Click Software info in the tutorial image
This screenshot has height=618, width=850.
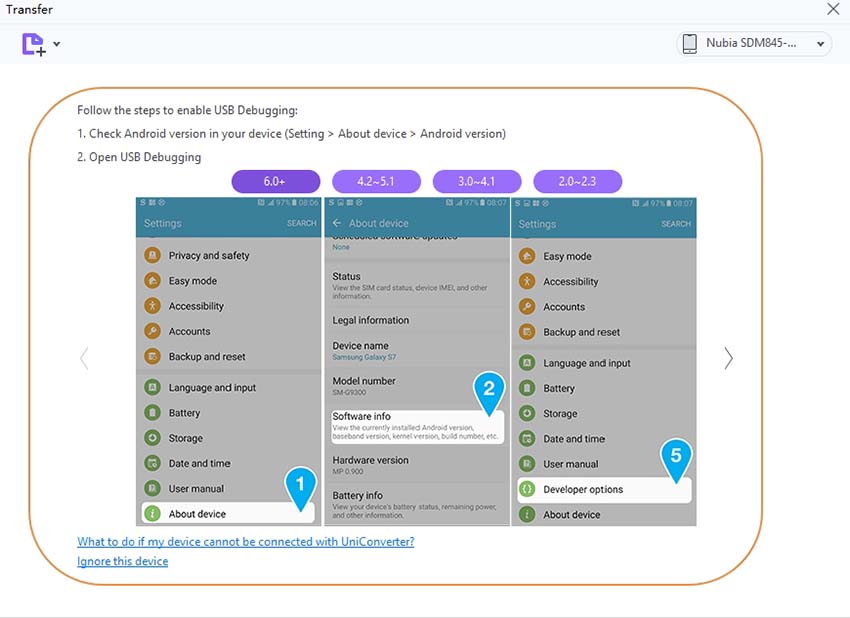coord(362,416)
